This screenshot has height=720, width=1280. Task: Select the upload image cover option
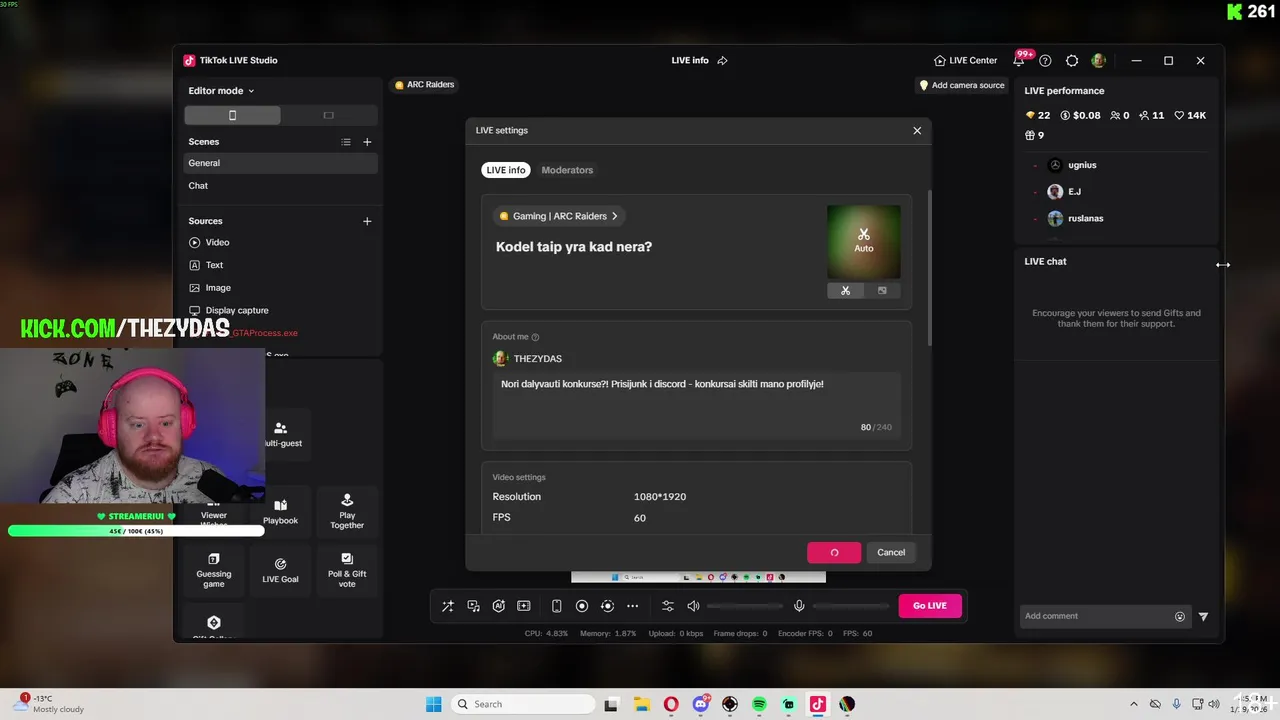point(882,291)
